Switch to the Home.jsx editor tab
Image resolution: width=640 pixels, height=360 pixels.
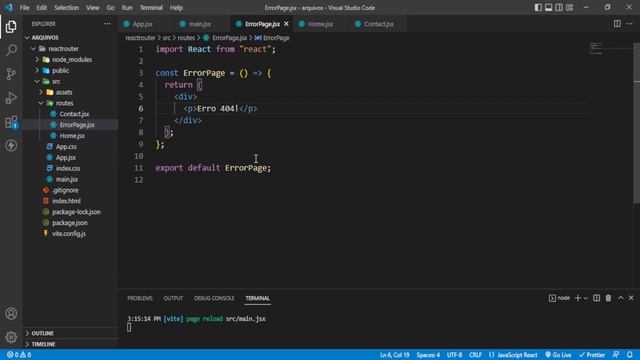point(320,24)
